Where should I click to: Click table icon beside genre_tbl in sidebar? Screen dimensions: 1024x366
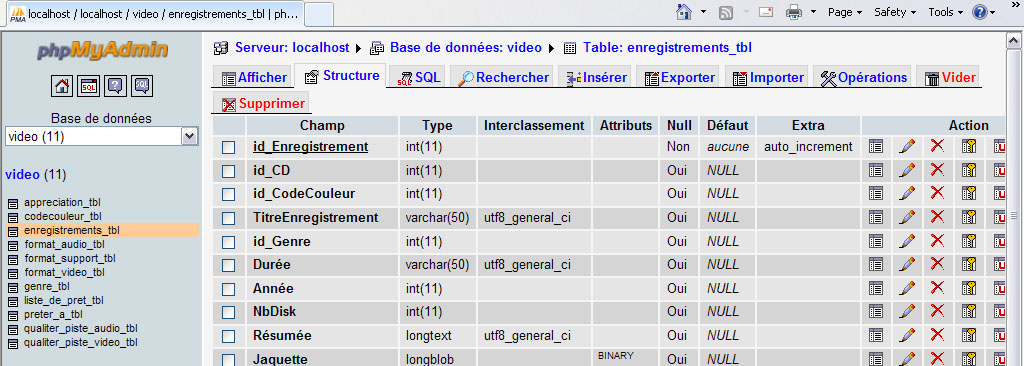point(12,287)
